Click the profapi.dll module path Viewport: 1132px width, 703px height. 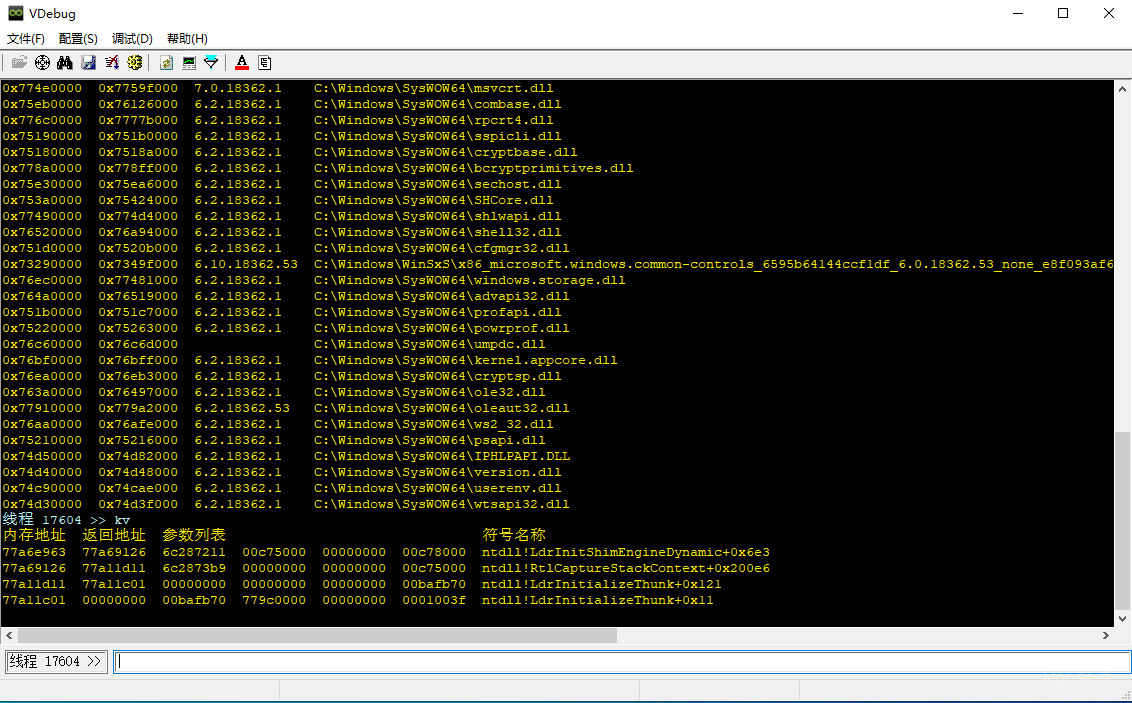[437, 312]
